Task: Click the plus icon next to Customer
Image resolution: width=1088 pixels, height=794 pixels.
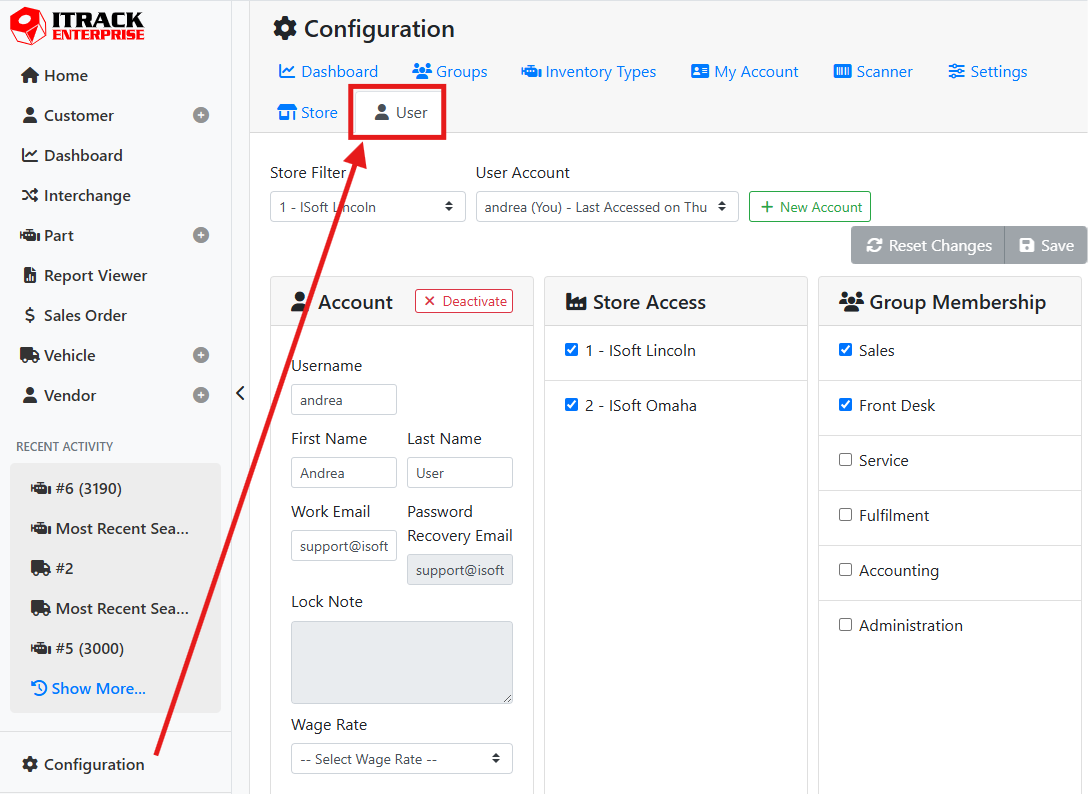Action: point(201,116)
